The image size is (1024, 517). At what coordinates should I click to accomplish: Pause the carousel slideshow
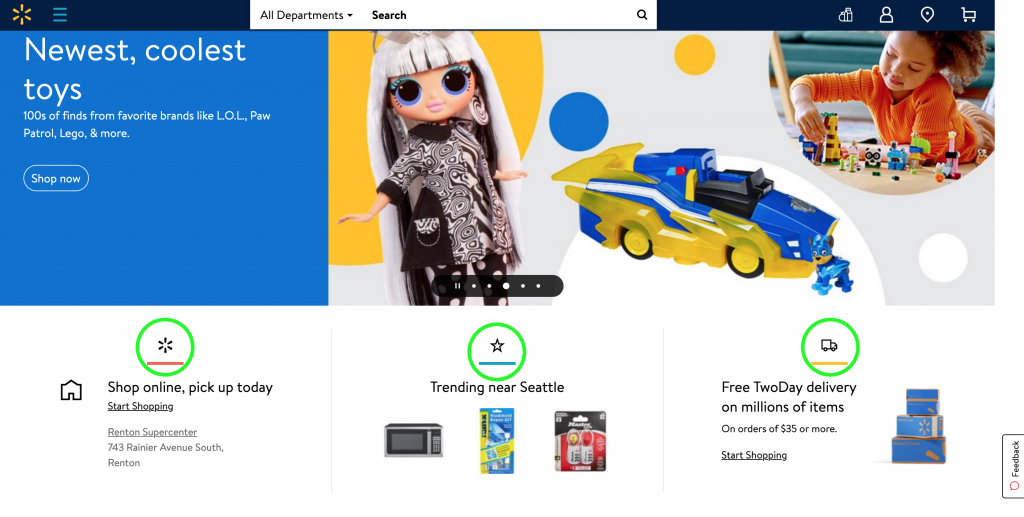458,285
